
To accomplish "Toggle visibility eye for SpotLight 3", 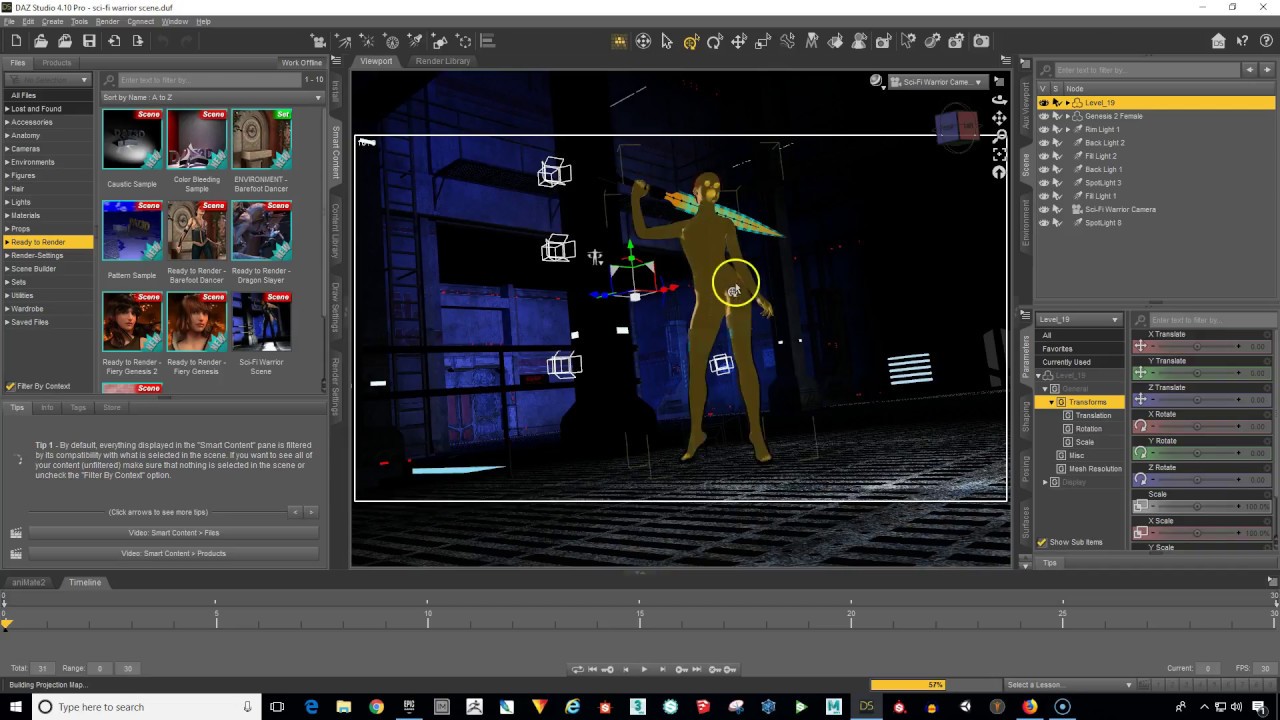I will pos(1044,183).
